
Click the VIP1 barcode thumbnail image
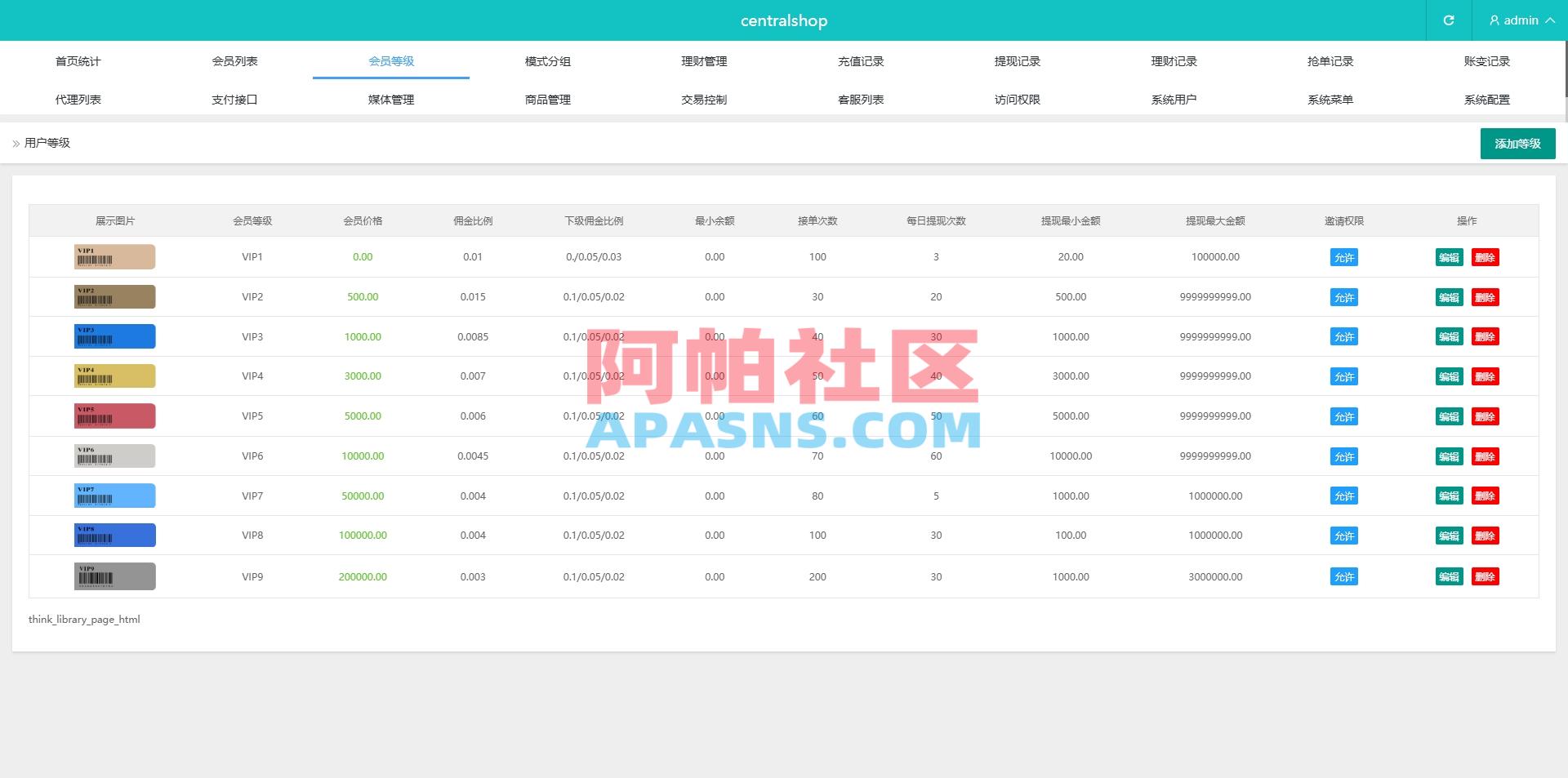coord(114,256)
